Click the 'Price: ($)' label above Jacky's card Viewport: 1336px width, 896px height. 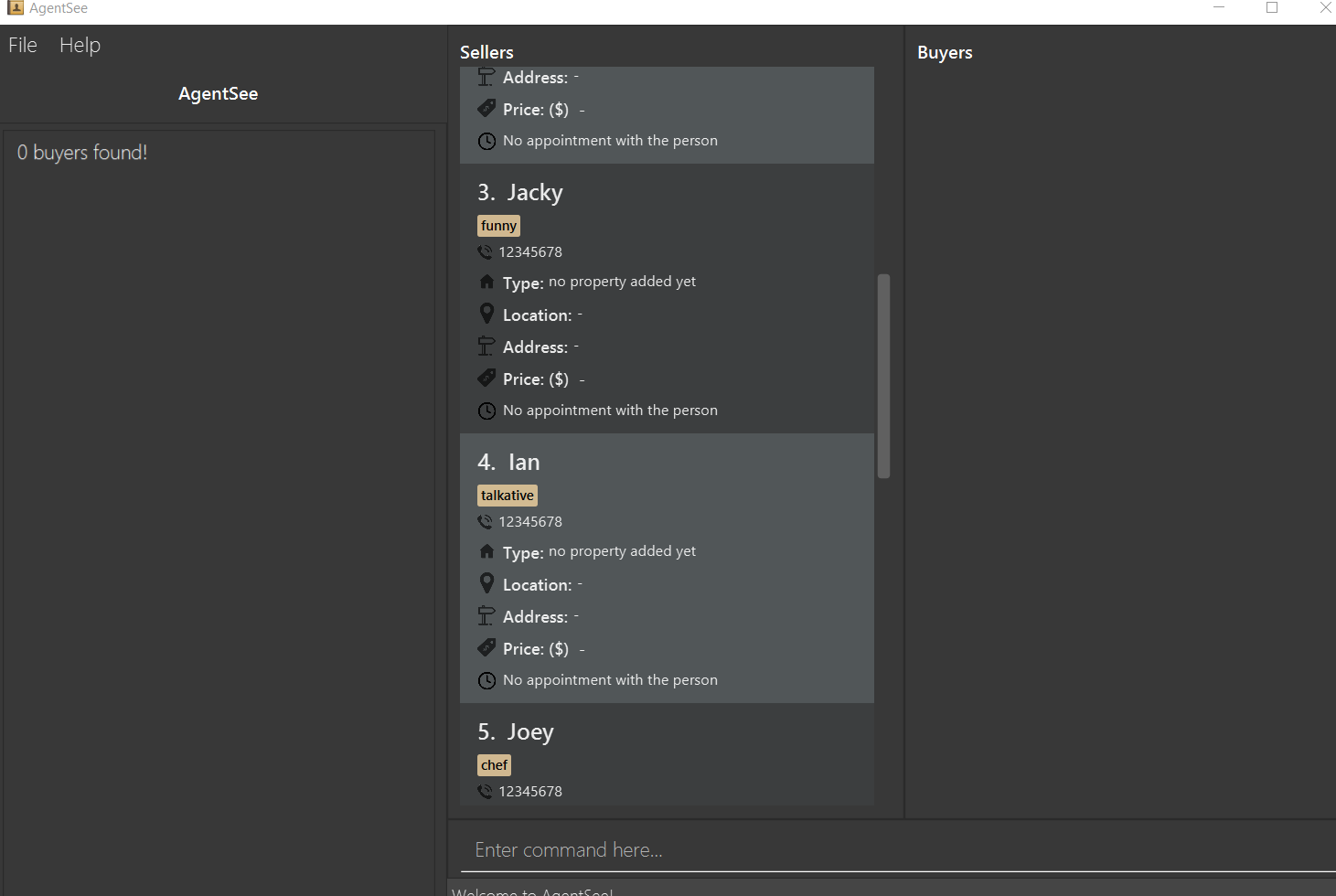(536, 110)
